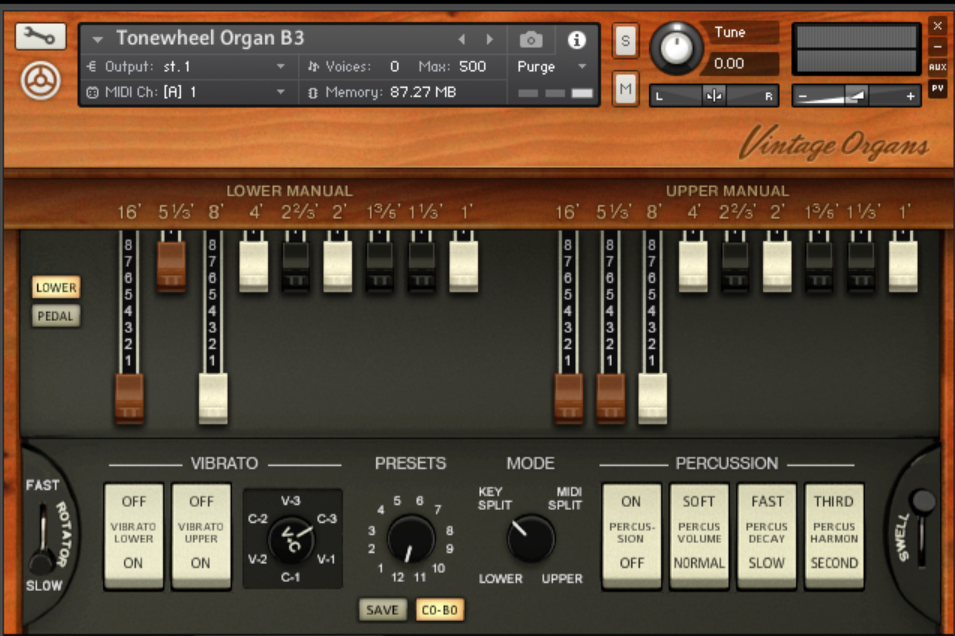Click the CO-BO preset button
The height and width of the screenshot is (636, 955).
tap(439, 610)
